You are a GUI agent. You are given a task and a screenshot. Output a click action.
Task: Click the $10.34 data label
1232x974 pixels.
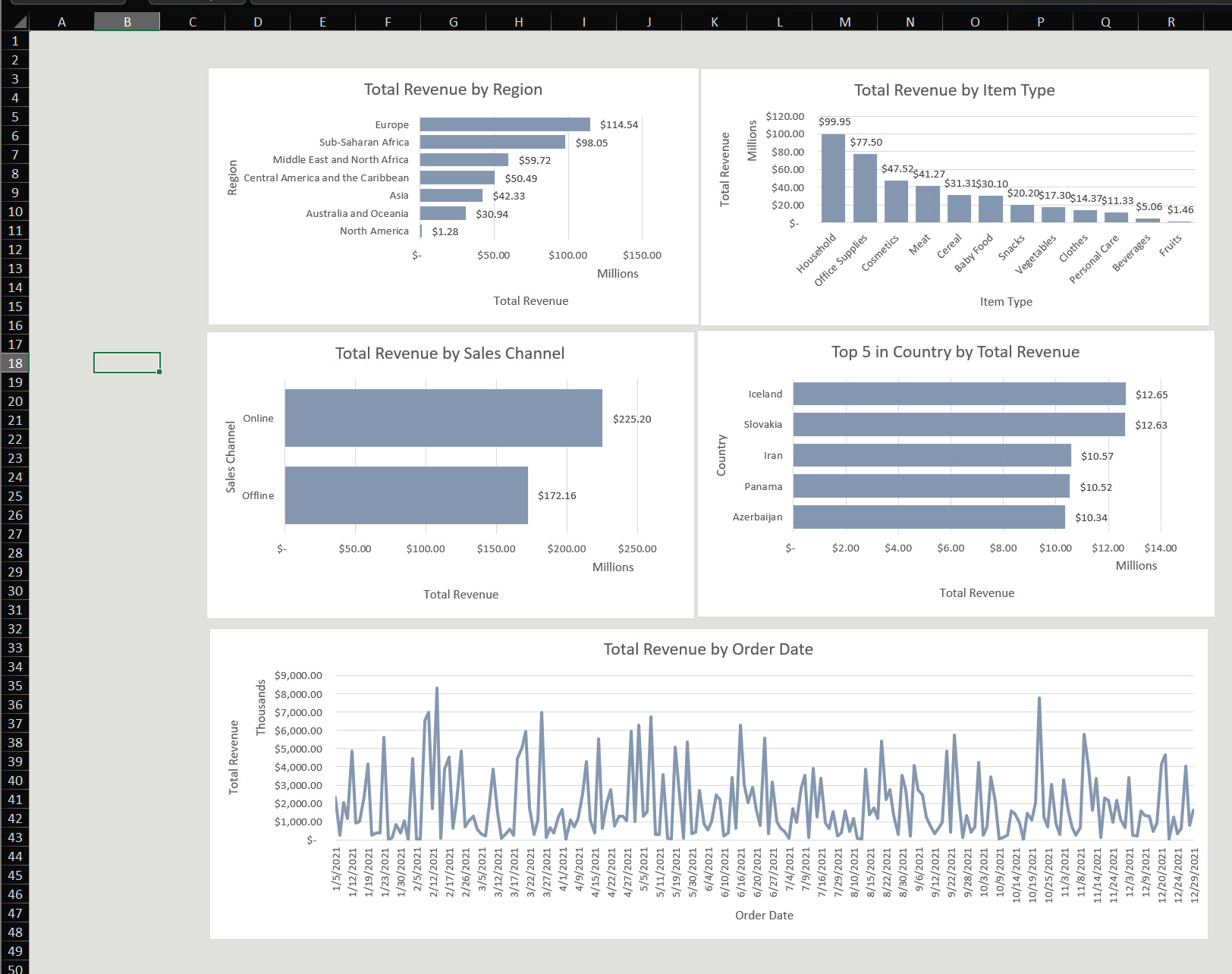coord(1091,517)
